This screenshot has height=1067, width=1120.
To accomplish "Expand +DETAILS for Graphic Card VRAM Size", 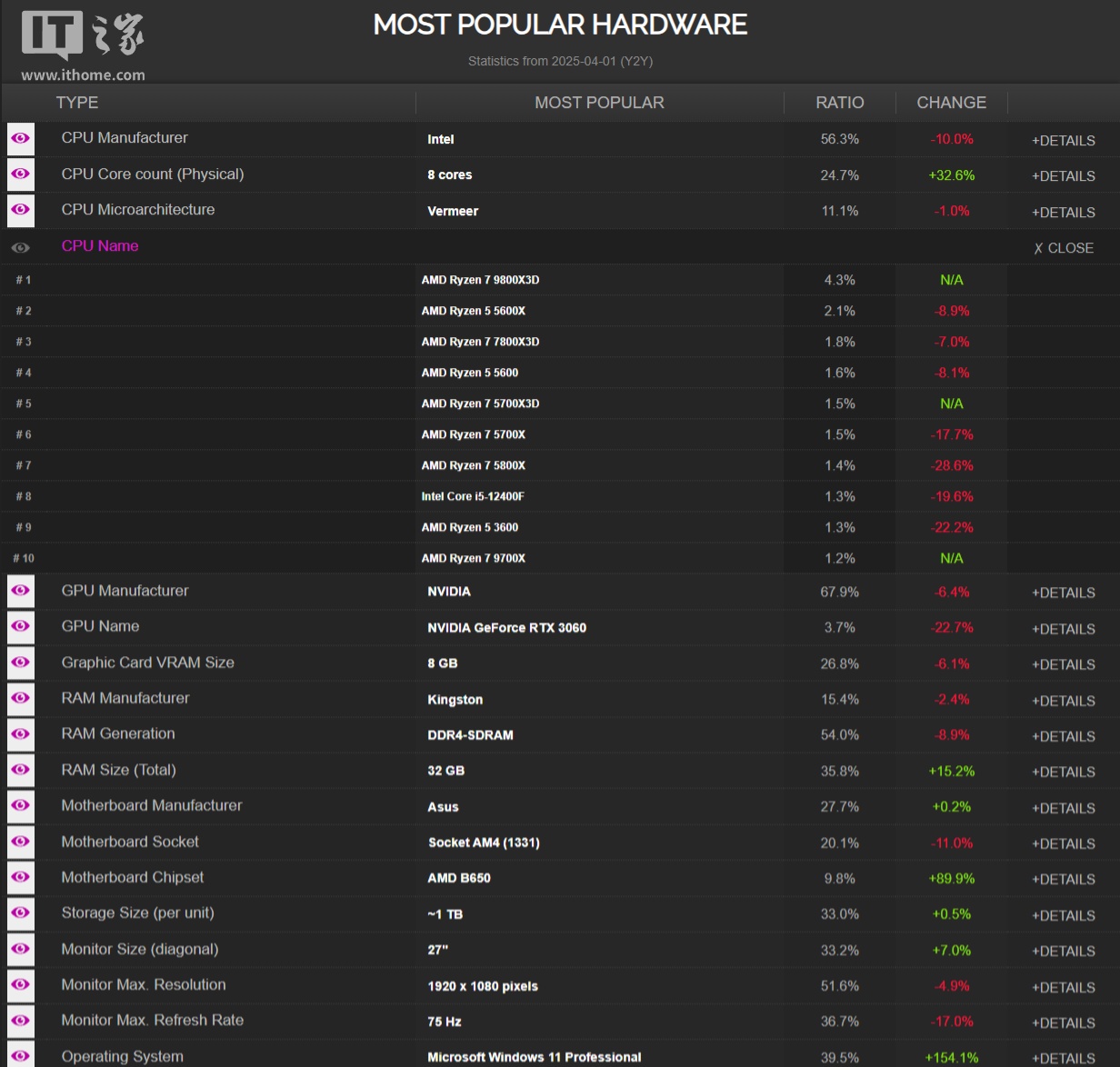I will pos(1063,664).
